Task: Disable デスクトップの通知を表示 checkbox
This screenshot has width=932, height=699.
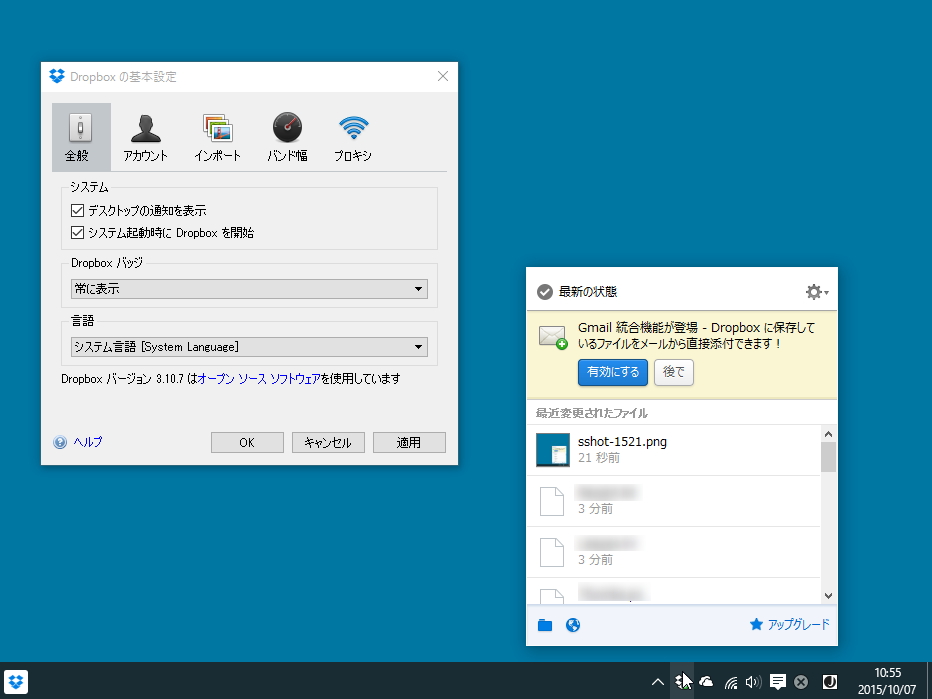Action: [x=77, y=210]
